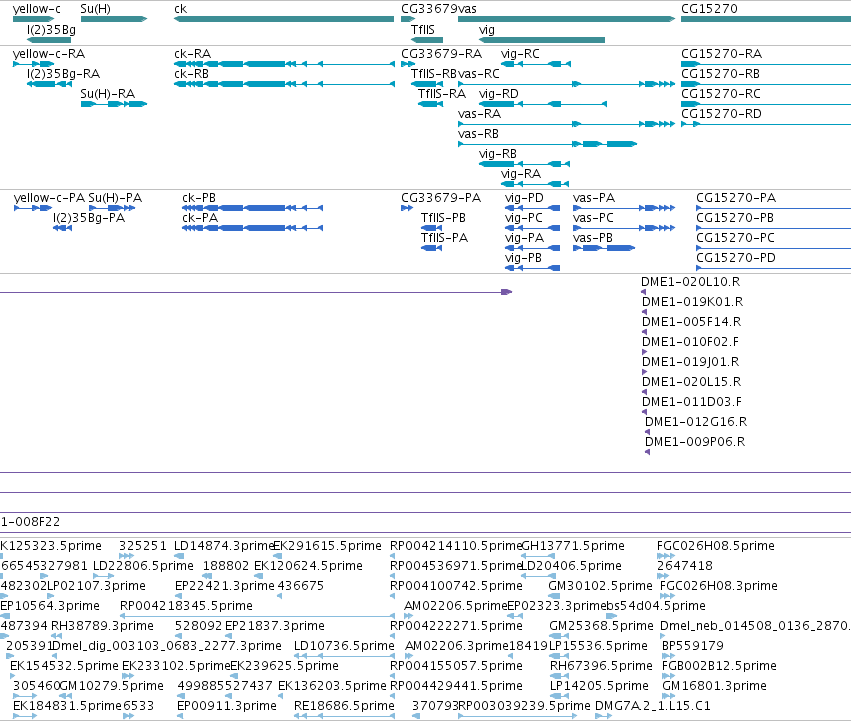Select the TfIIS-RB transcript label

click(x=434, y=74)
